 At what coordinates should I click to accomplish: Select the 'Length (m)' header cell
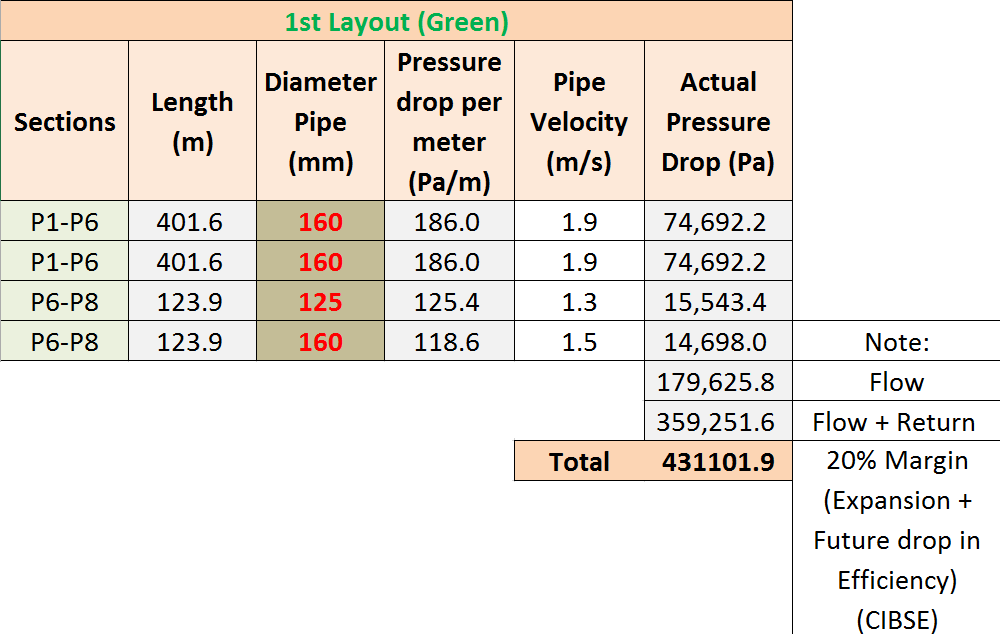[x=192, y=122]
